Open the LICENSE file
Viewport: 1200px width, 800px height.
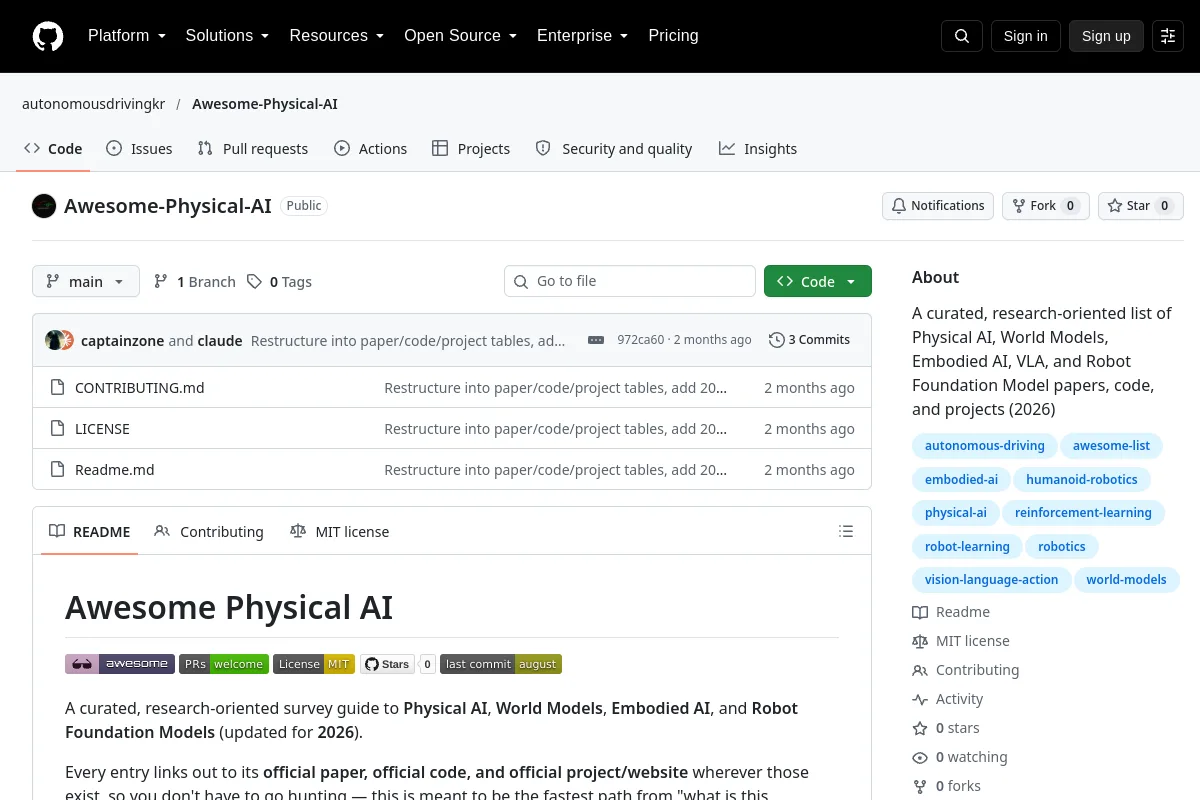(x=102, y=429)
